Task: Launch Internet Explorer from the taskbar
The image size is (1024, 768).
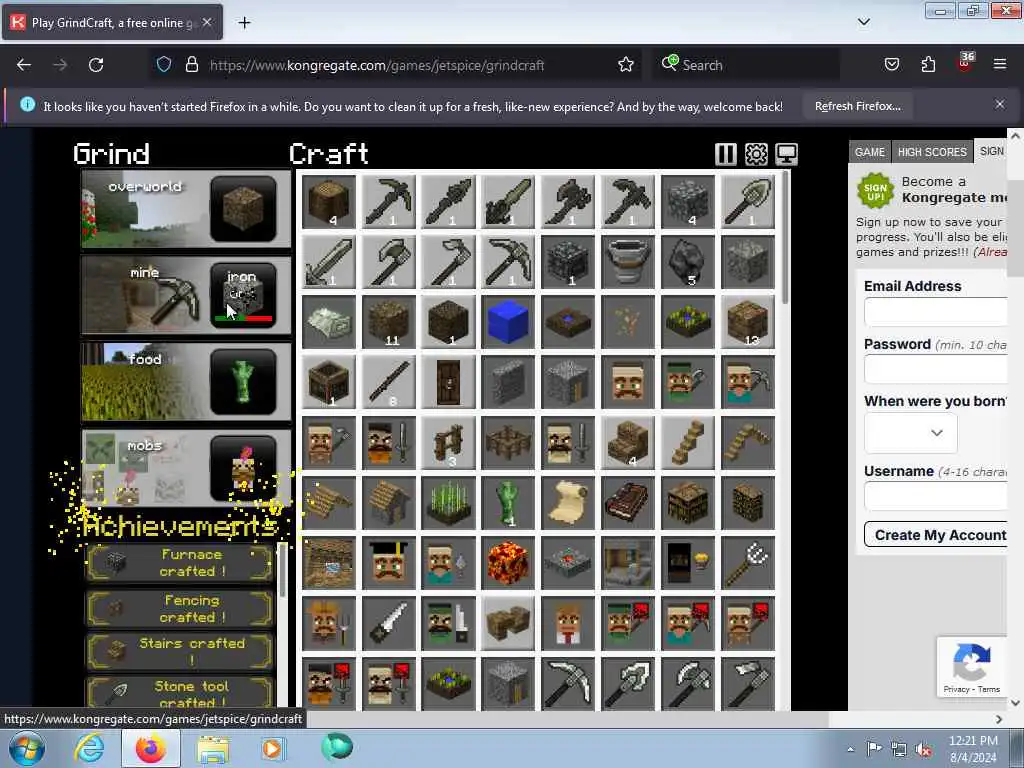Action: tap(89, 748)
